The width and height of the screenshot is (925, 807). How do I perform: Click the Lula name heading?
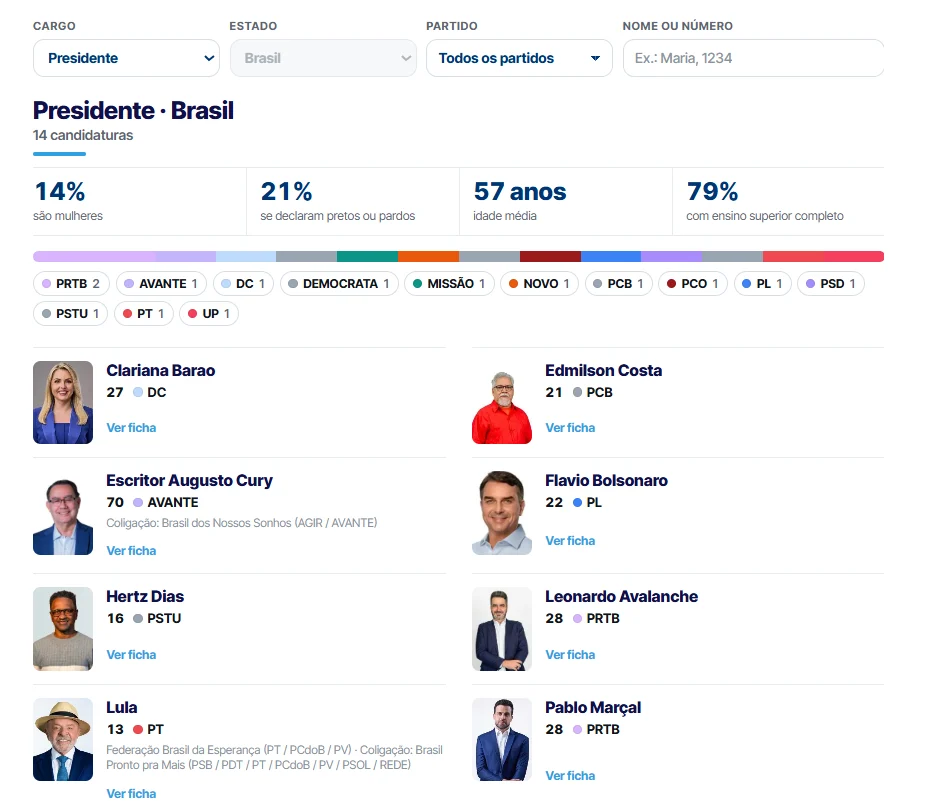122,707
